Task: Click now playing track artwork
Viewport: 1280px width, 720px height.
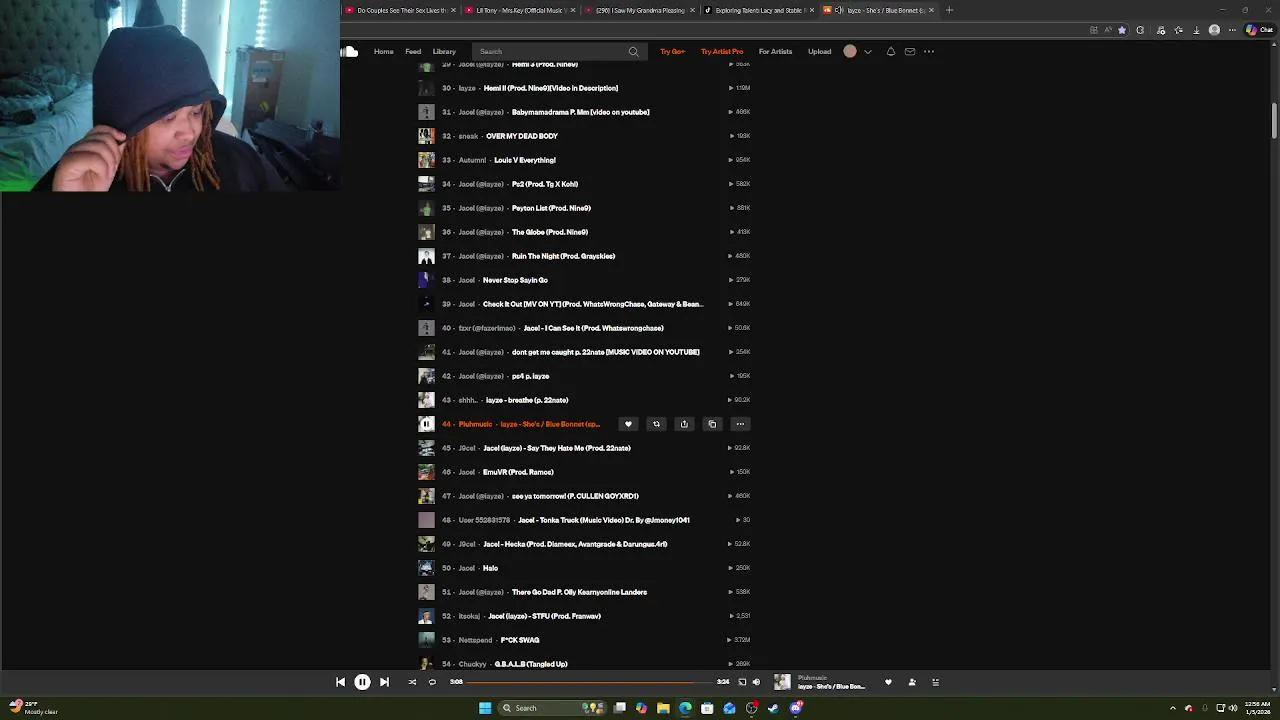Action: [x=782, y=682]
